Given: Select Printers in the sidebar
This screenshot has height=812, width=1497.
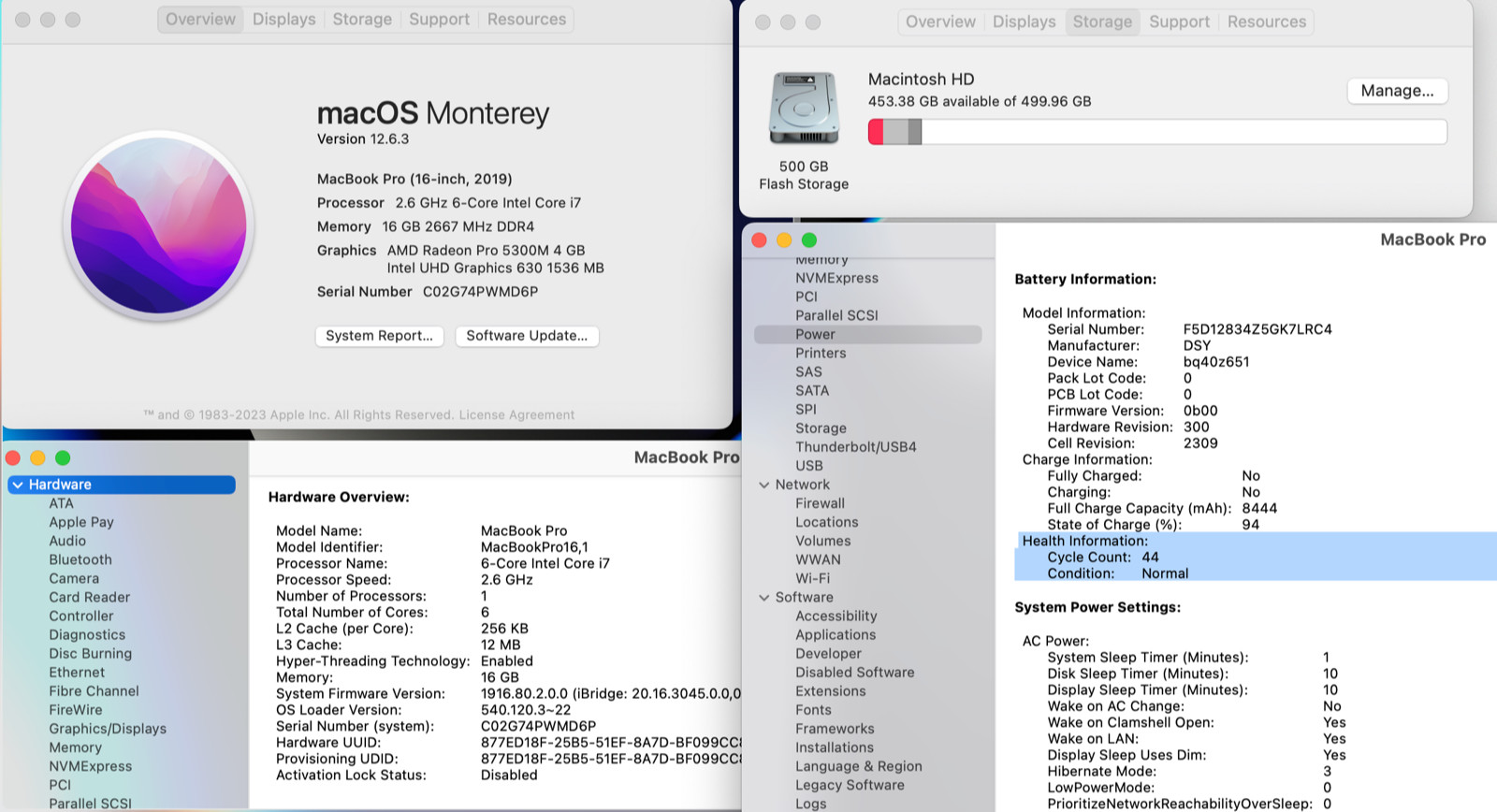Looking at the screenshot, I should click(x=821, y=353).
